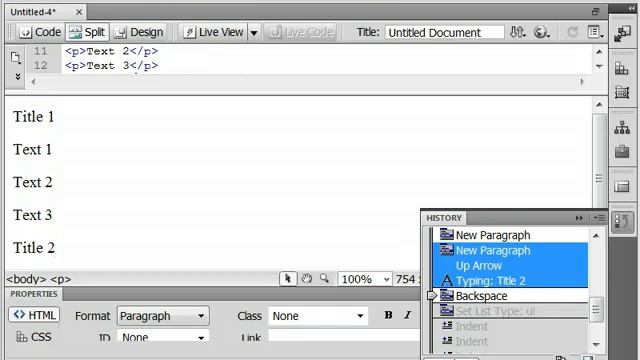
Task: Collapse History panel with double-arrow icon
Action: tap(579, 218)
